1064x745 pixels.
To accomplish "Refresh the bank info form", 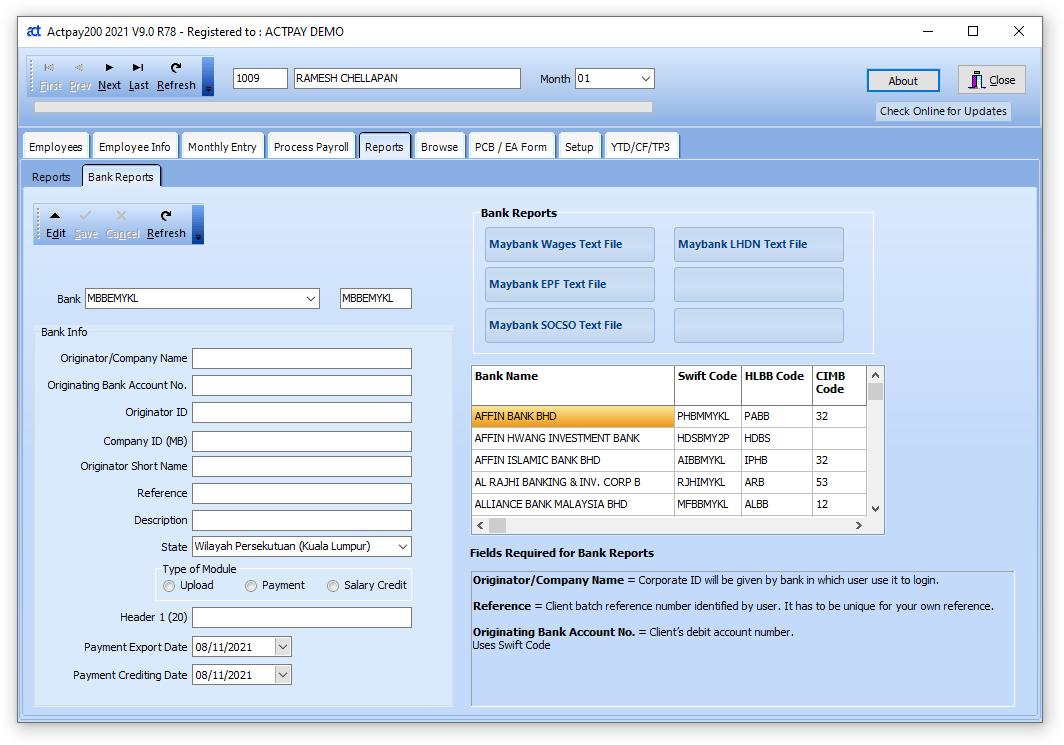I will pos(166,224).
